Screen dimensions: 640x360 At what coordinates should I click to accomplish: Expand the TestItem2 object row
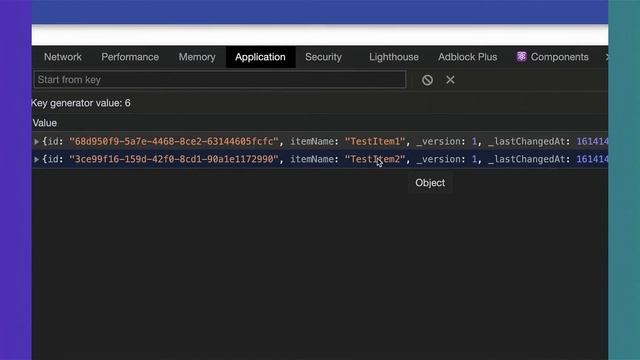36,159
